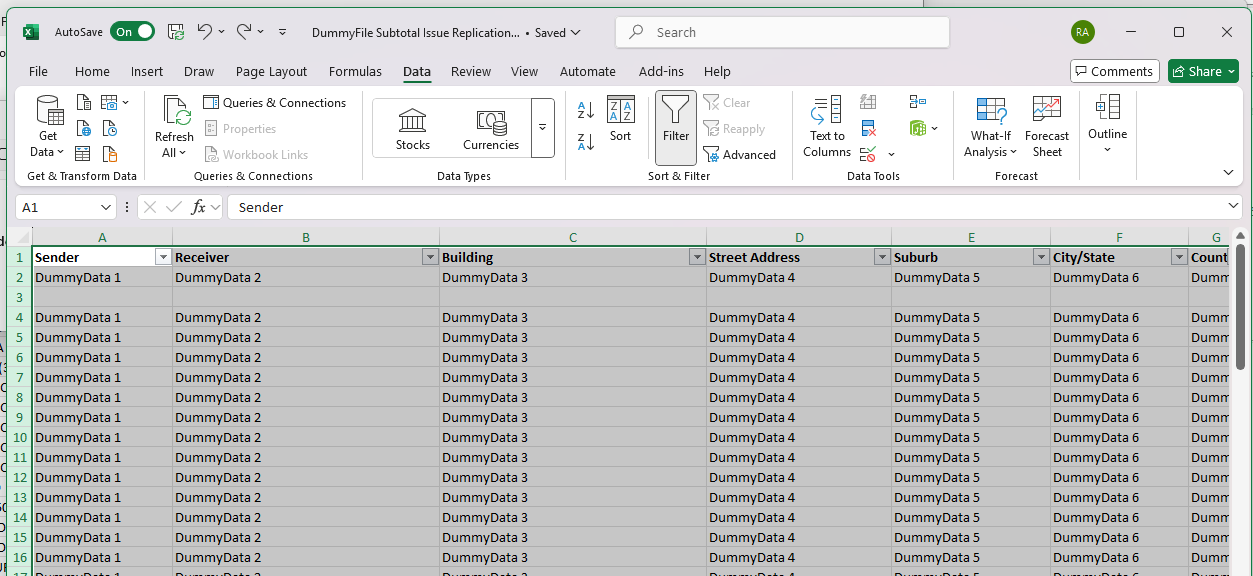
Task: Open the Data Model icon
Action: point(918,128)
